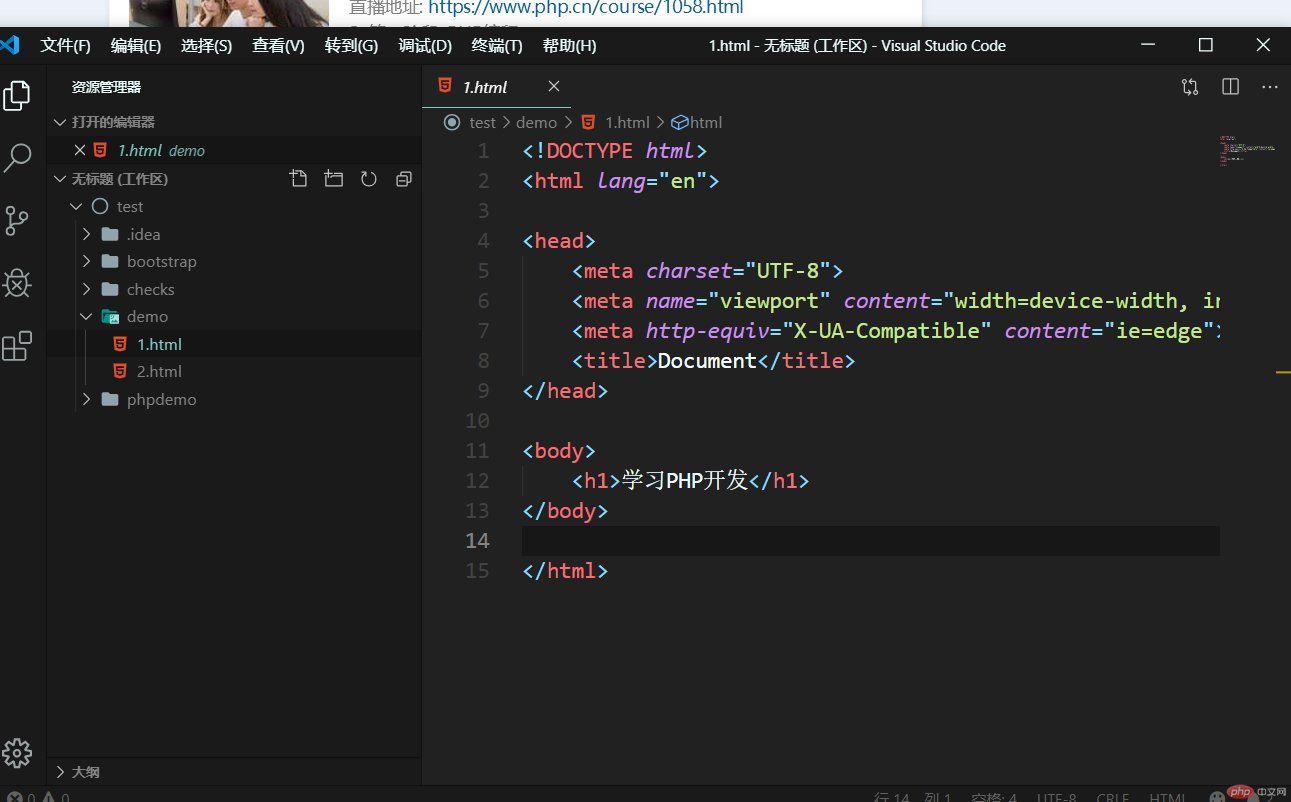Open the 编辑(E) menu
1291x802 pixels.
coord(136,46)
